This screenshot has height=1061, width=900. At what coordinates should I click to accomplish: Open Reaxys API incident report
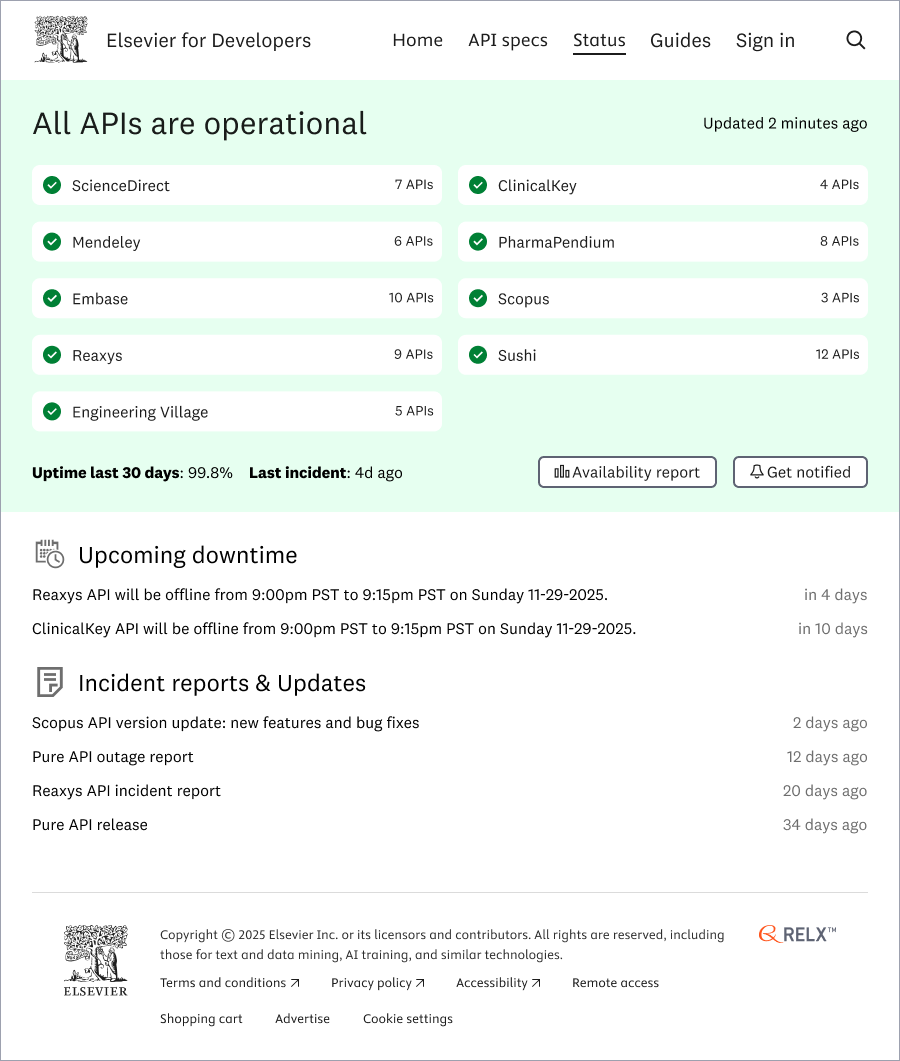[x=126, y=790]
